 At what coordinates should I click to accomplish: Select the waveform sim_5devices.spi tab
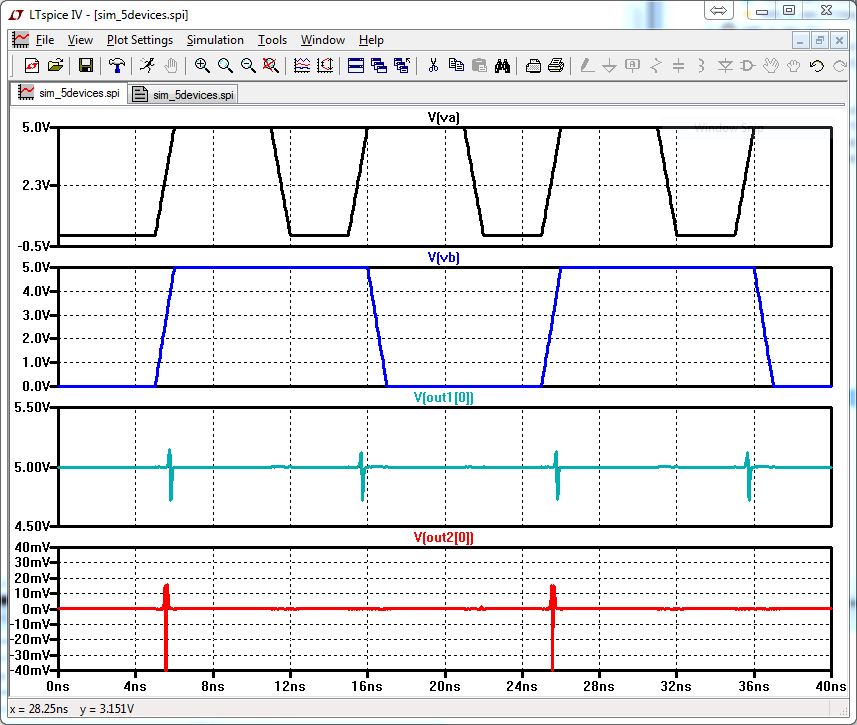pos(68,94)
